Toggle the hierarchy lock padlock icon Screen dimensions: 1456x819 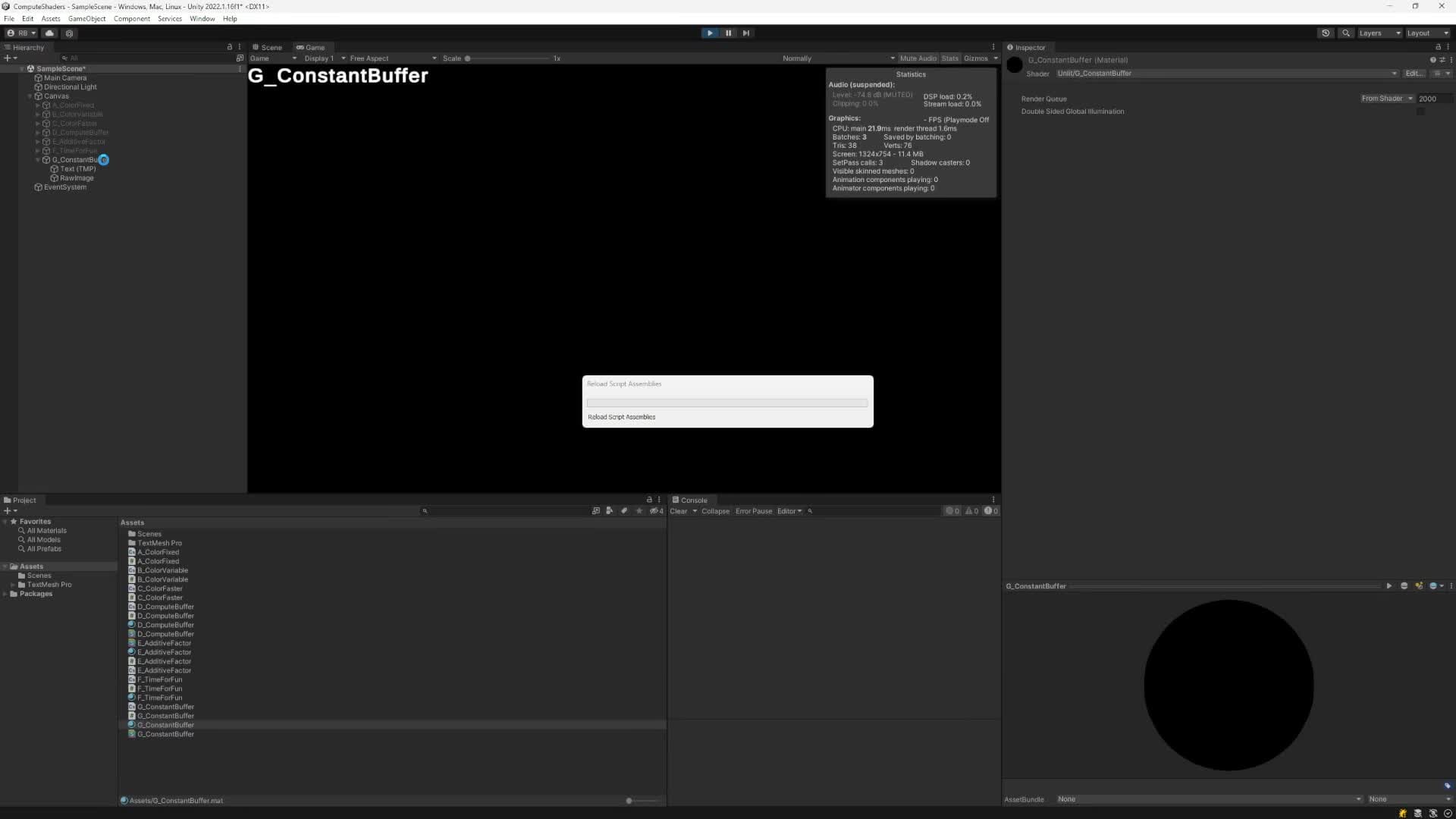click(230, 46)
